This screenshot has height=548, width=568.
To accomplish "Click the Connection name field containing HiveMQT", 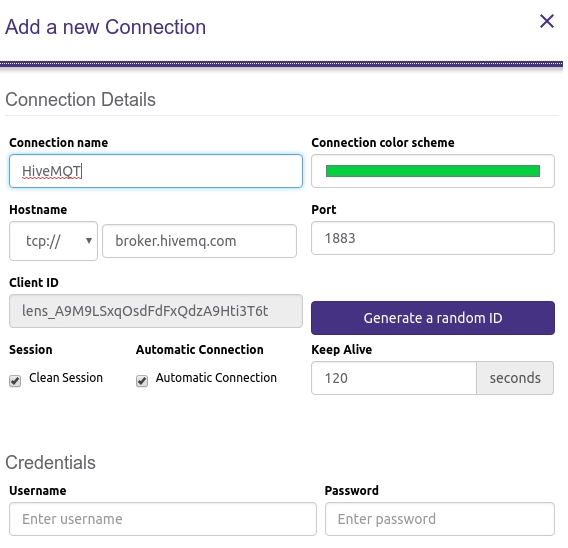I will click(x=156, y=171).
